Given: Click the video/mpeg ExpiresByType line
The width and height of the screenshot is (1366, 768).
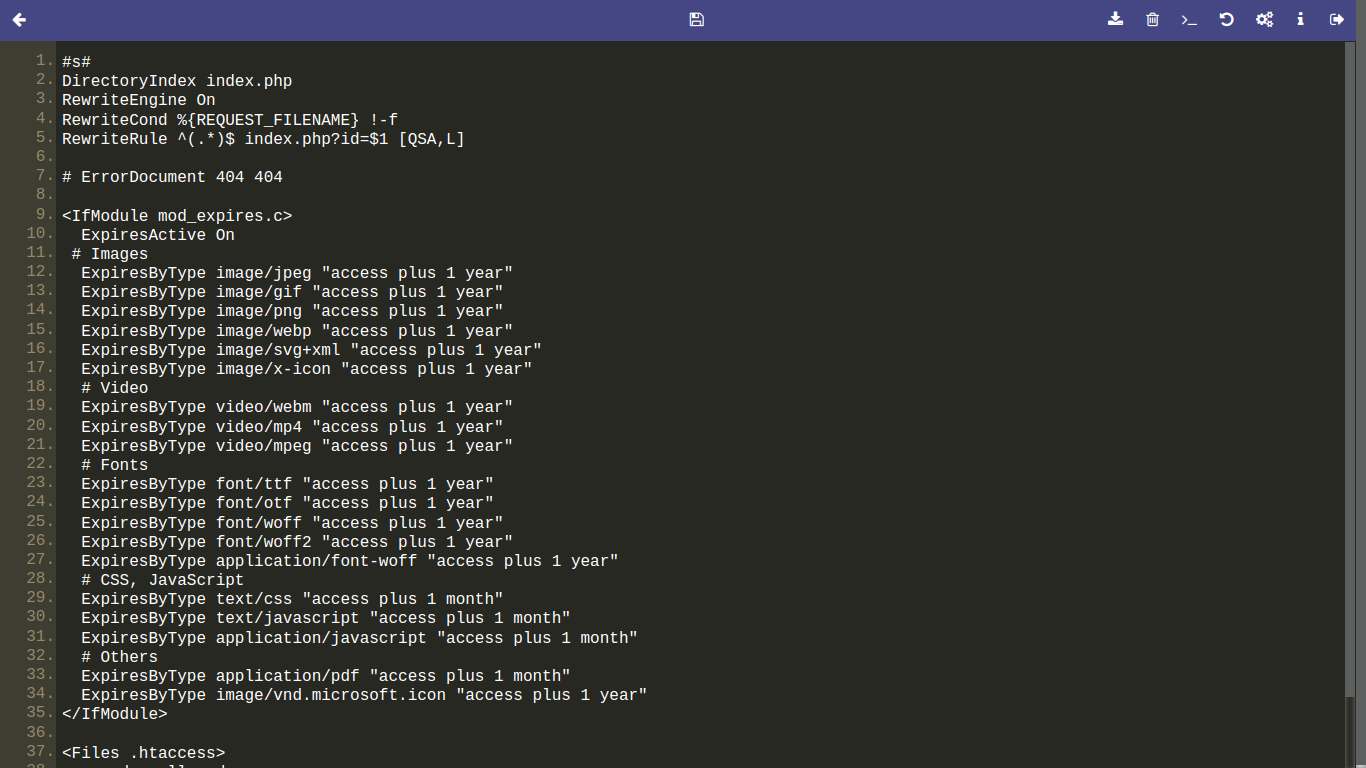Looking at the screenshot, I should [297, 446].
